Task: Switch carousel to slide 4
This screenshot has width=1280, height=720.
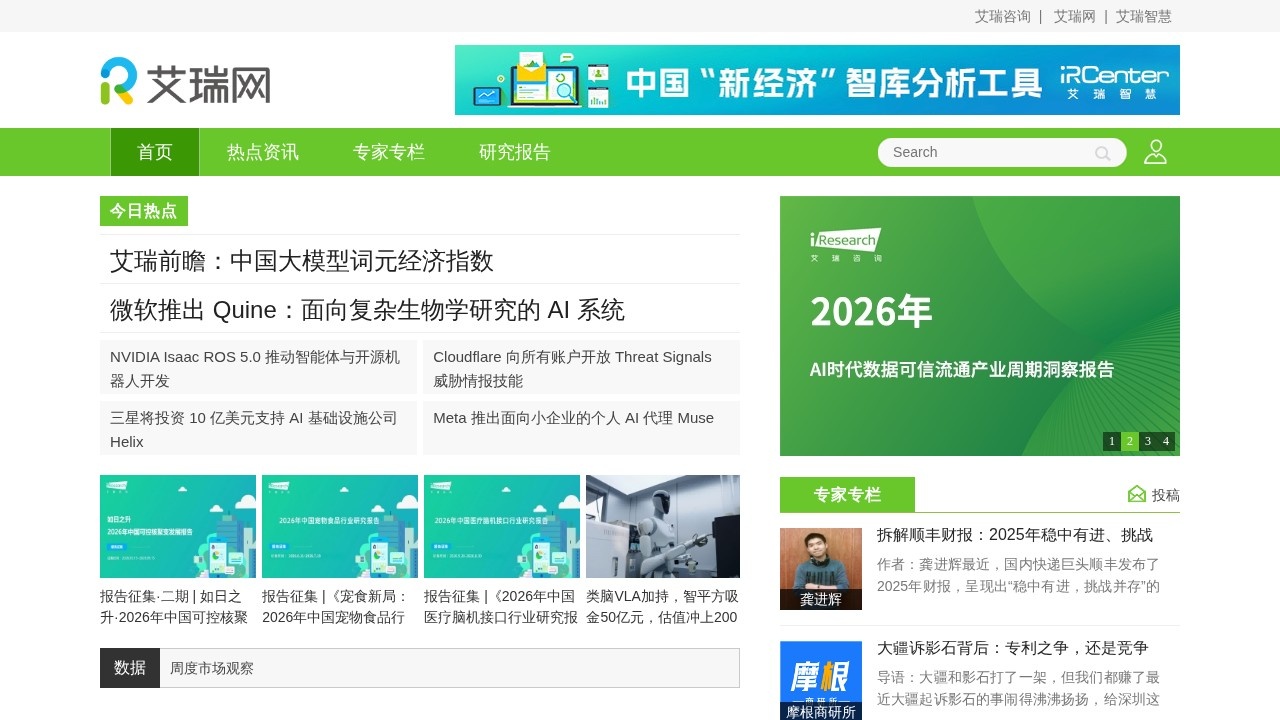Action: click(x=1166, y=441)
